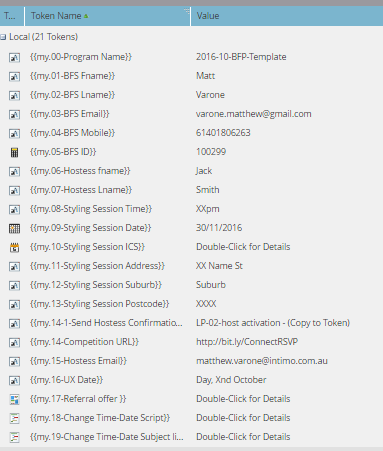Select the number token icon for 05-BFS ID

click(x=14, y=152)
